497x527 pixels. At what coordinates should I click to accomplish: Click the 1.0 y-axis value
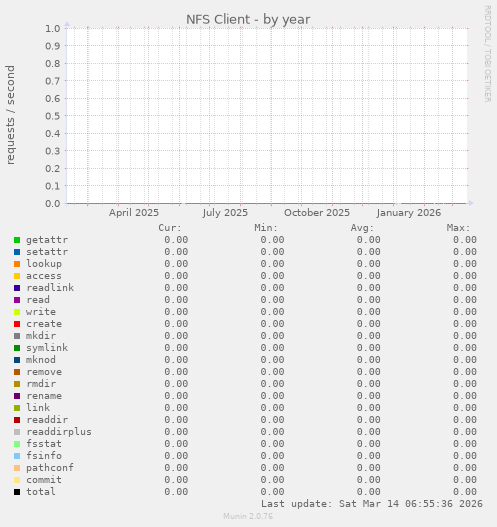53,29
